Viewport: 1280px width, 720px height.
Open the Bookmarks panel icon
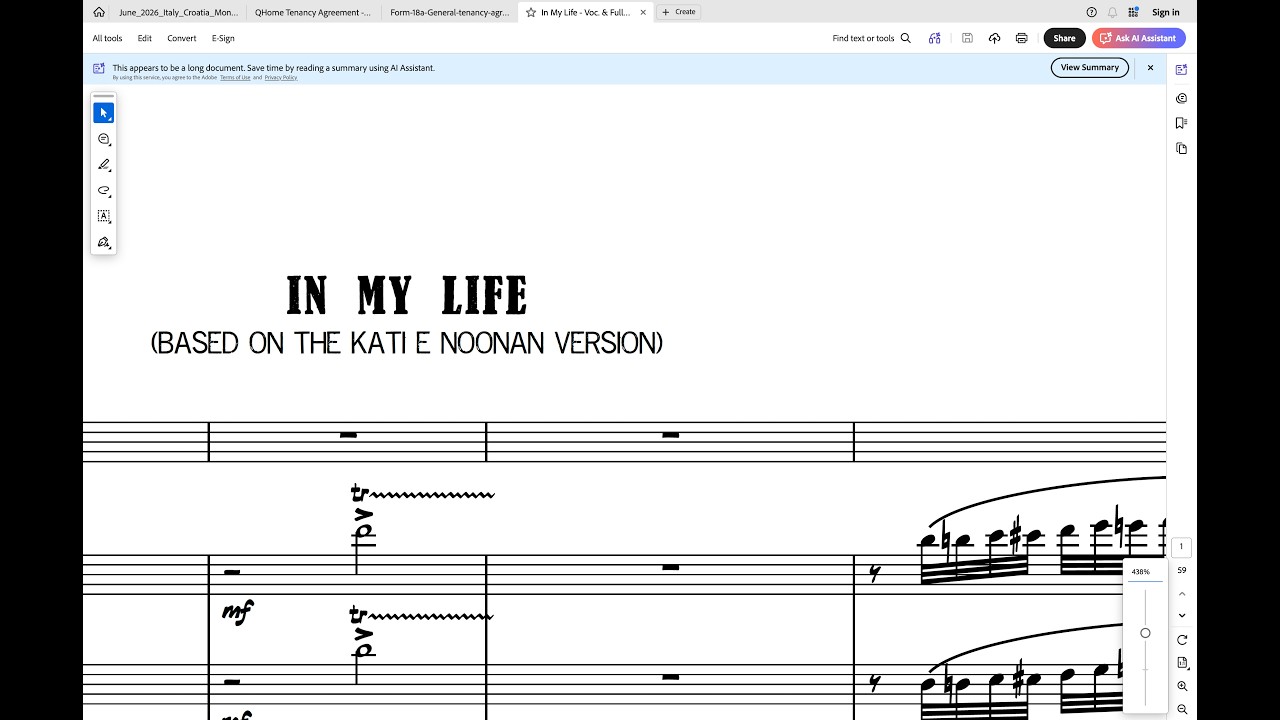pyautogui.click(x=1181, y=123)
